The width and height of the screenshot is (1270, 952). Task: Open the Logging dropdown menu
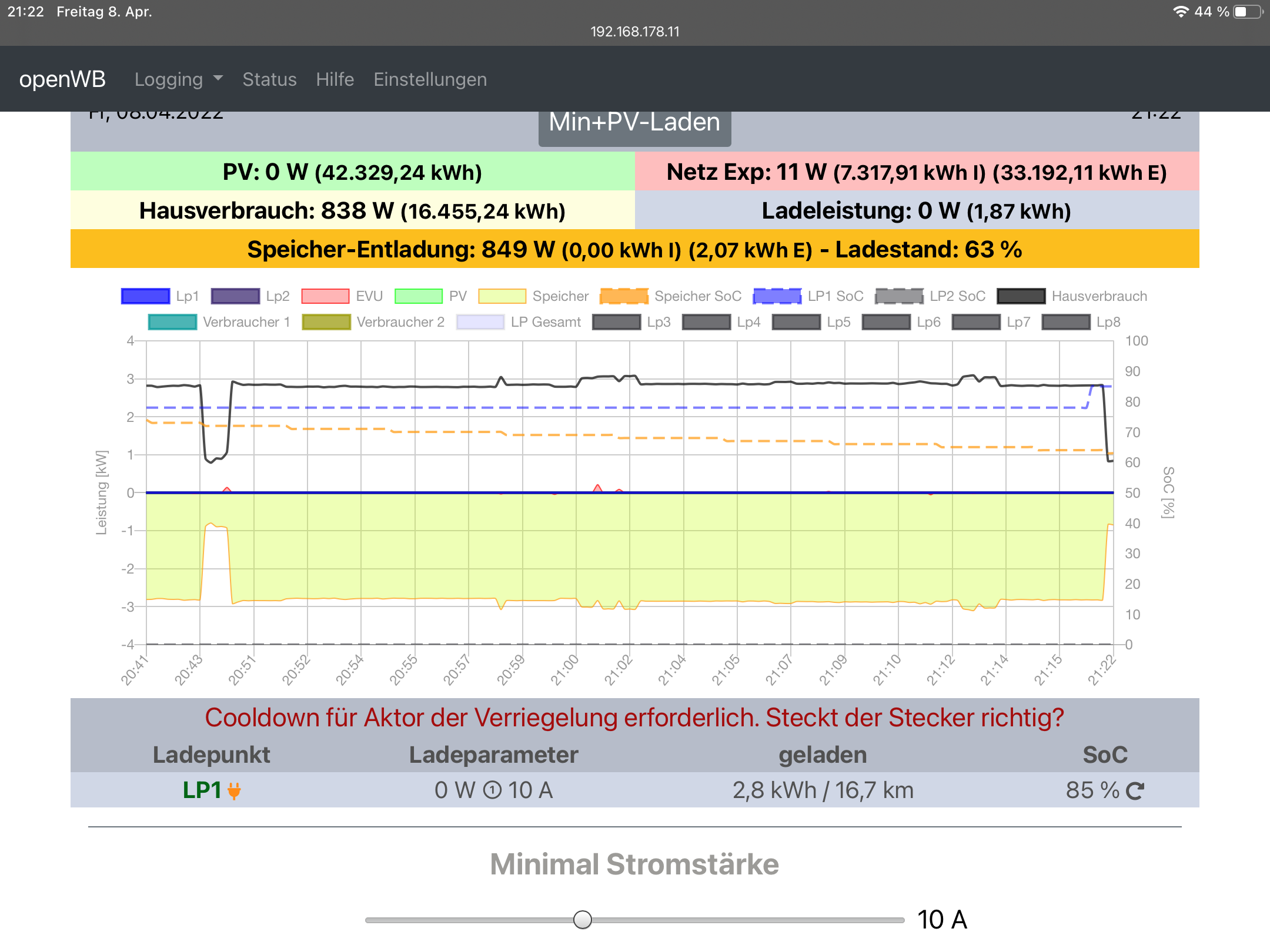(x=178, y=79)
